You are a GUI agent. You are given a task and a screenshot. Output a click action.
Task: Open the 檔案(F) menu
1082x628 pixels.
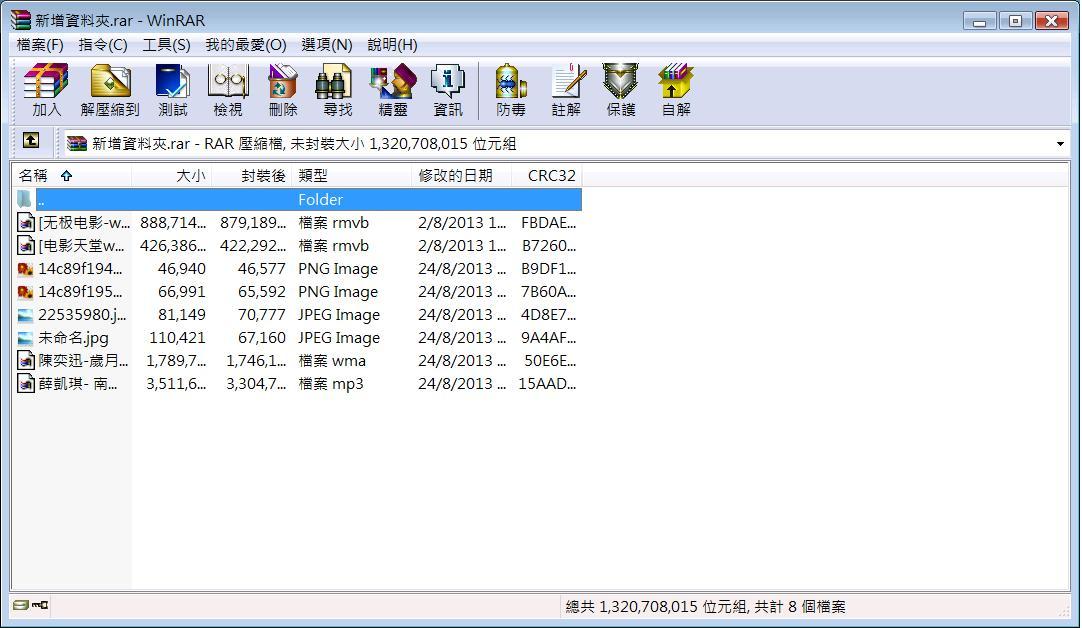click(x=40, y=45)
